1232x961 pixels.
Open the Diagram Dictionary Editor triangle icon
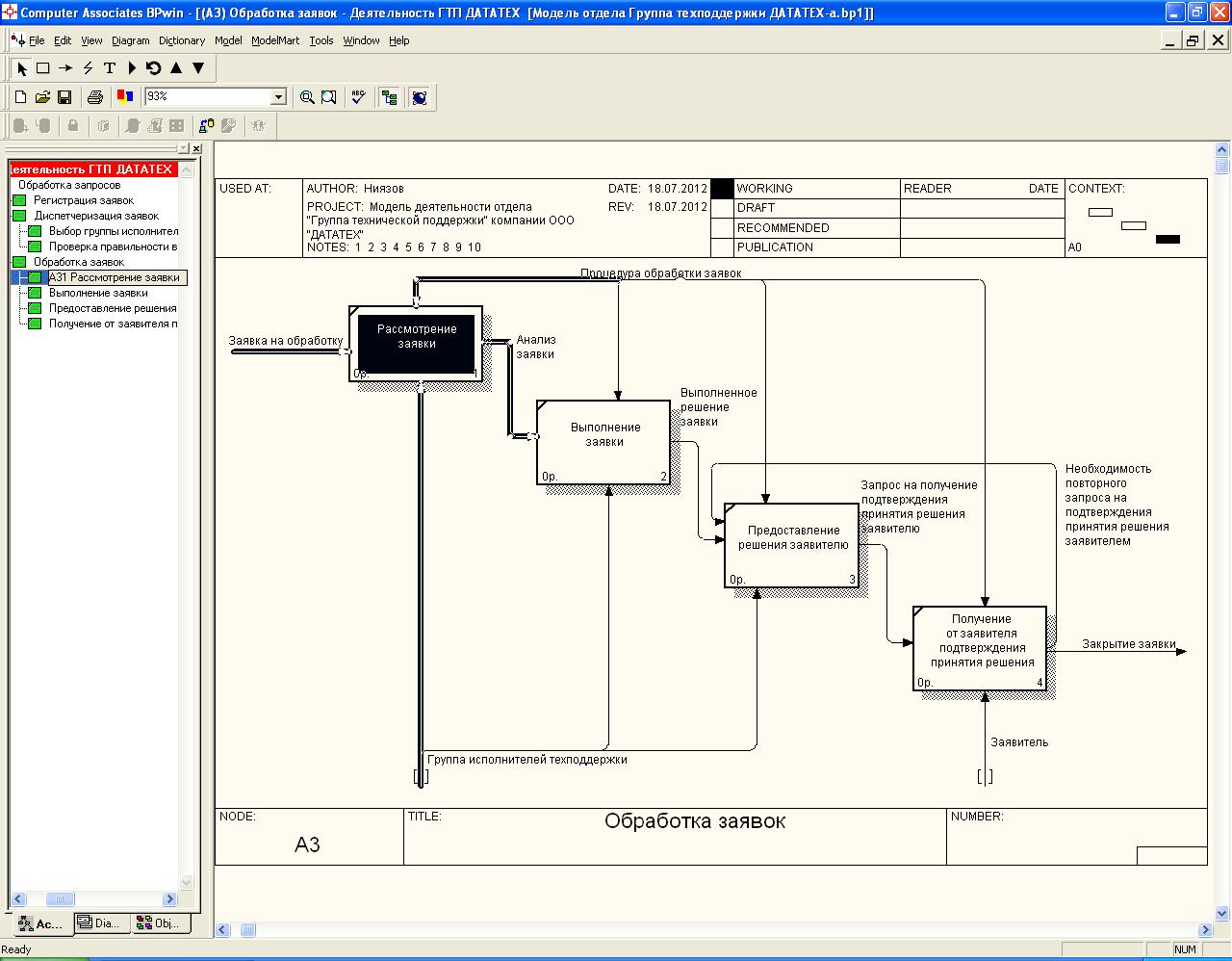coord(132,68)
